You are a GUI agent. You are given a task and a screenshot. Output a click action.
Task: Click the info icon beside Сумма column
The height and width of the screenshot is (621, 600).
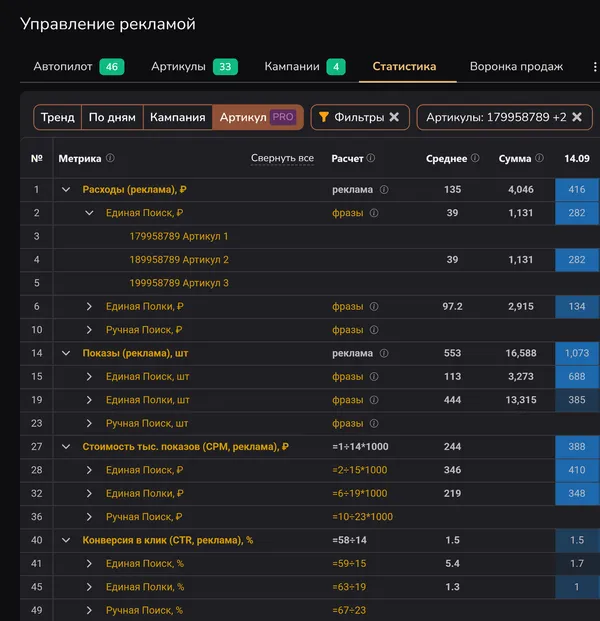[x=540, y=158]
